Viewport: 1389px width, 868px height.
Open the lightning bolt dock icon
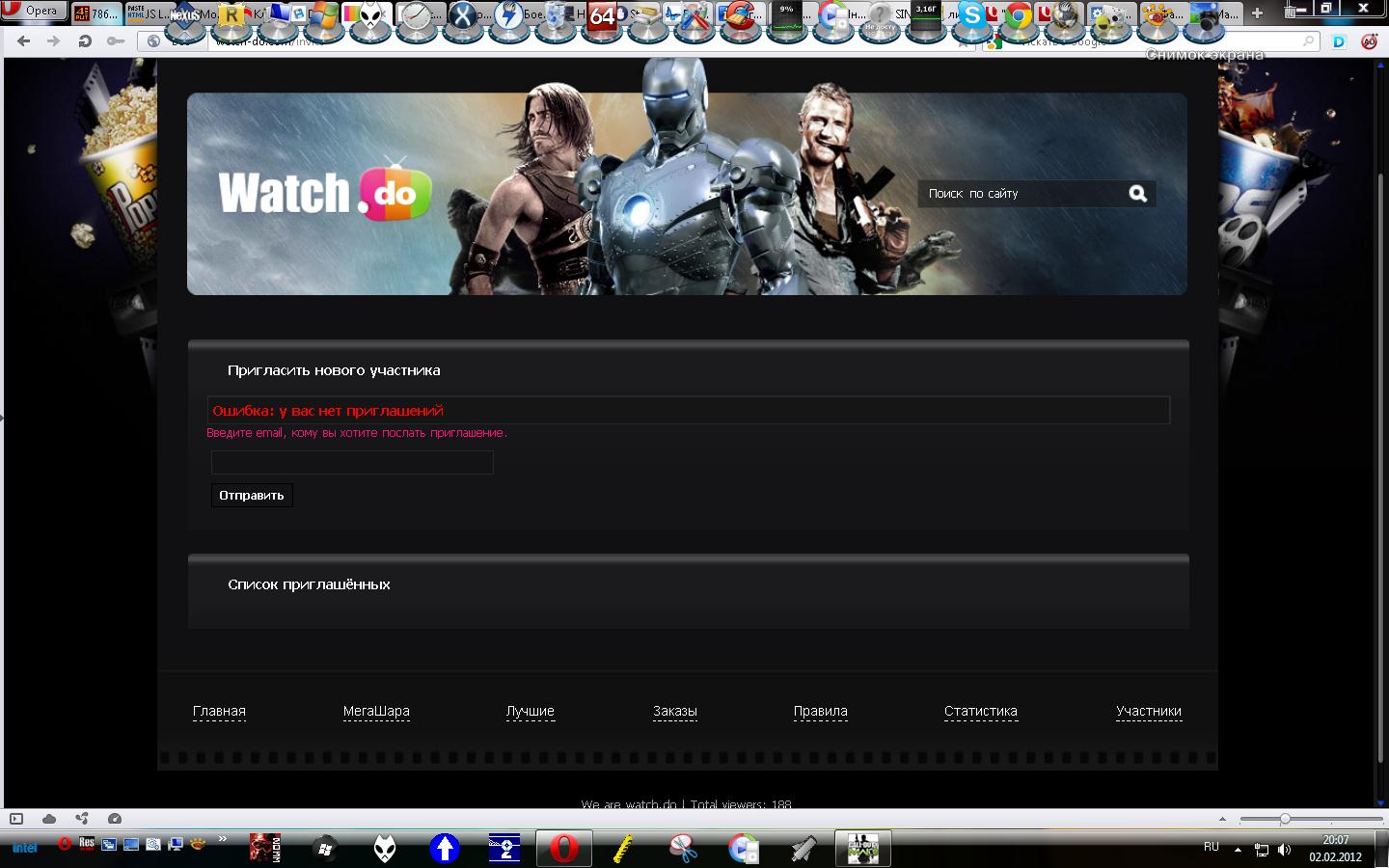click(510, 15)
